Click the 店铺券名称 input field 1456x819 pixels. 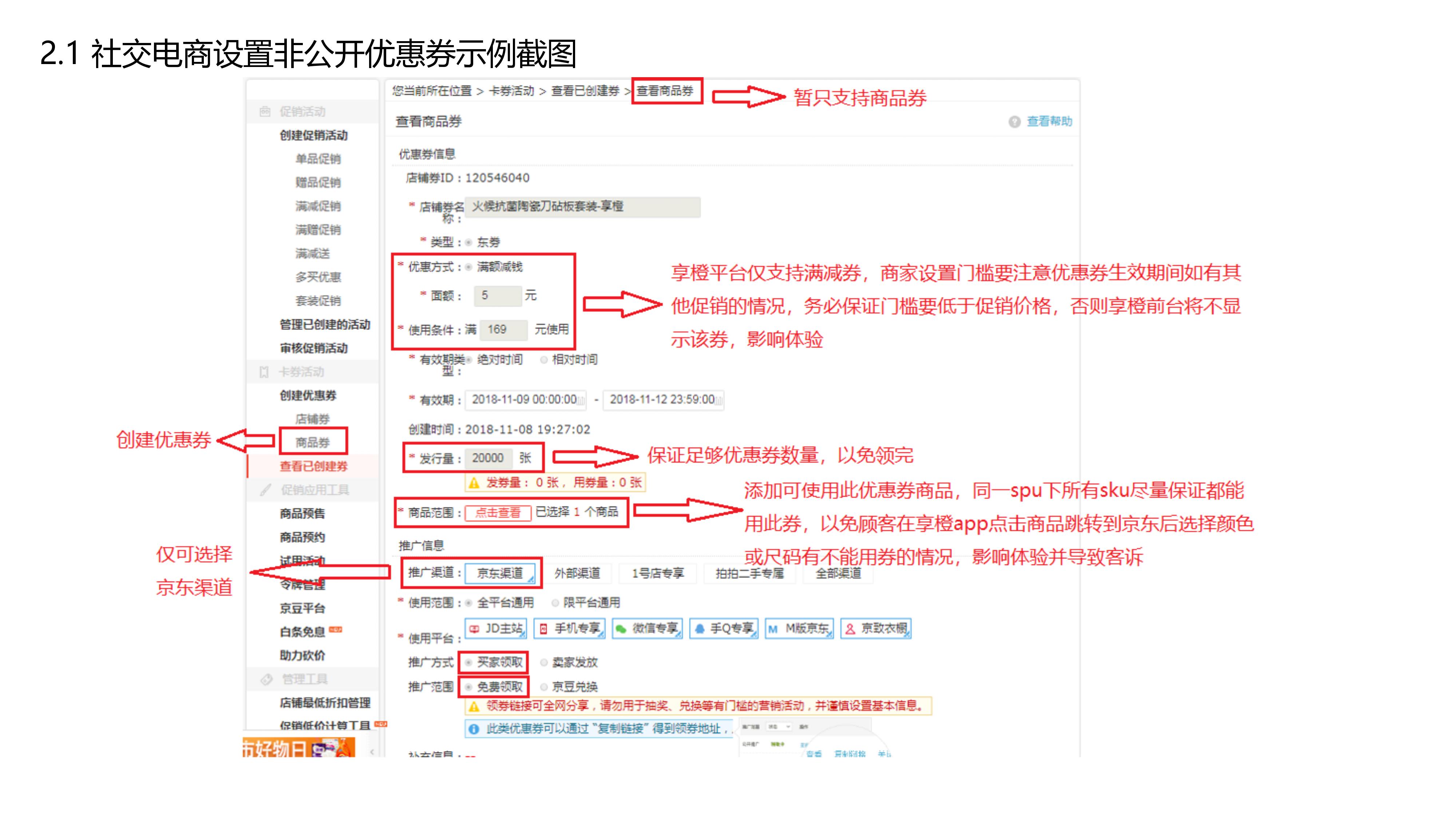582,207
